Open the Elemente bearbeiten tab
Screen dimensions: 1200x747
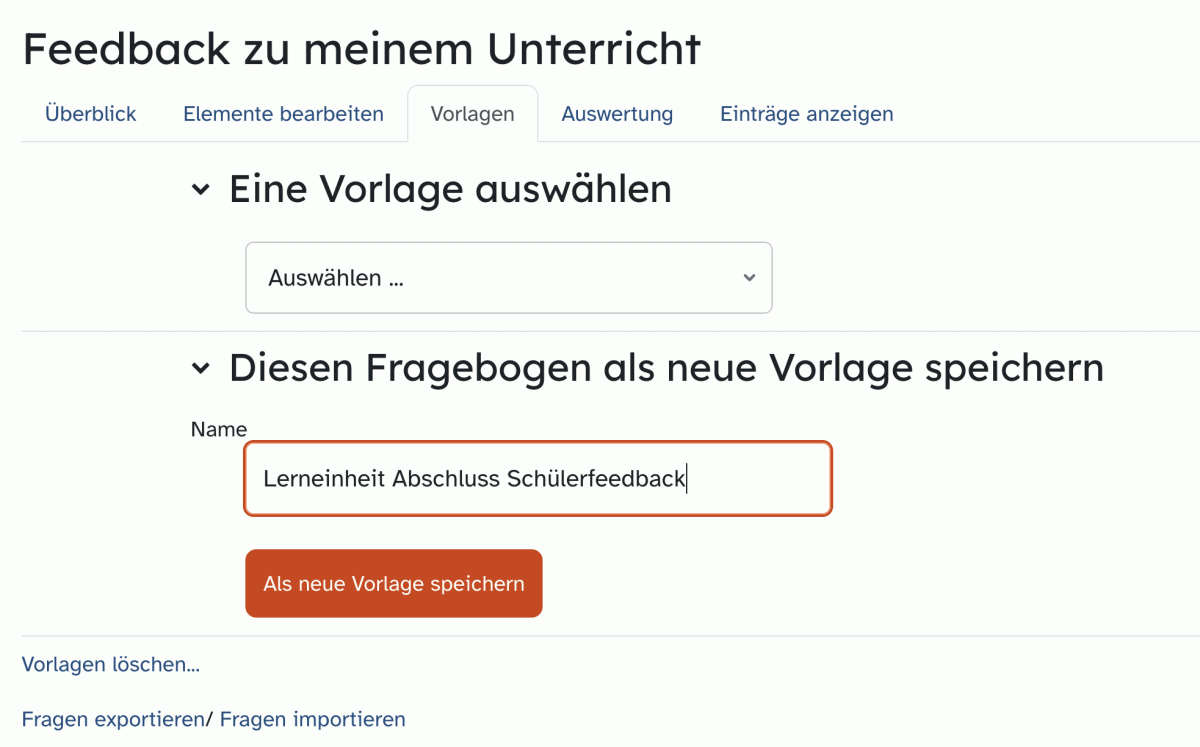click(283, 114)
